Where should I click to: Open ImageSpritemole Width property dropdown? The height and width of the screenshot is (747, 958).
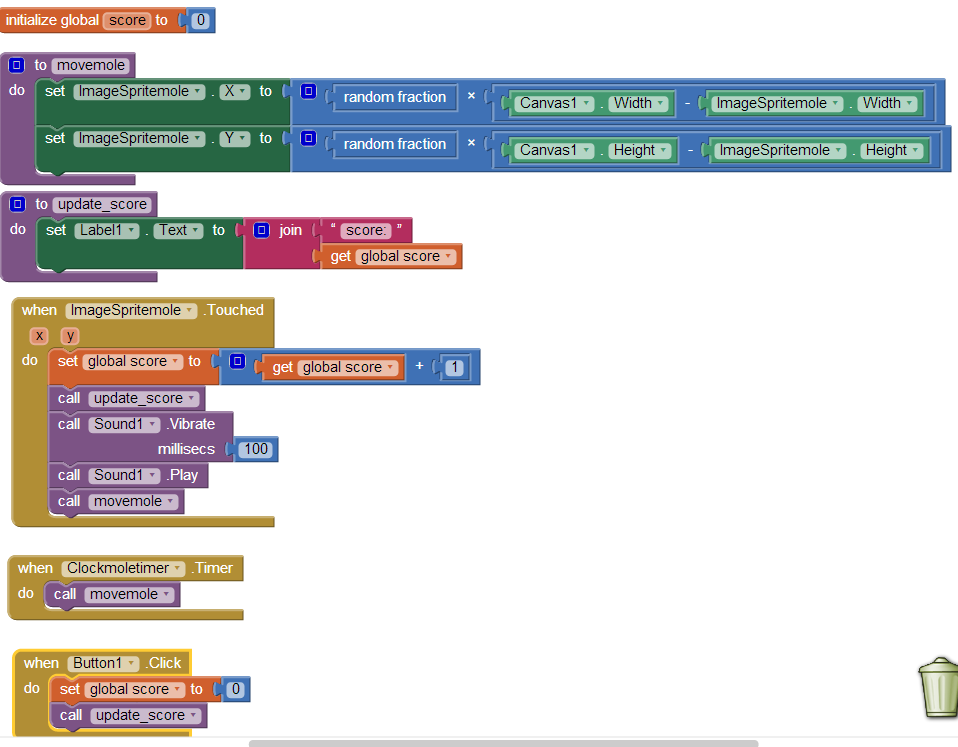888,103
